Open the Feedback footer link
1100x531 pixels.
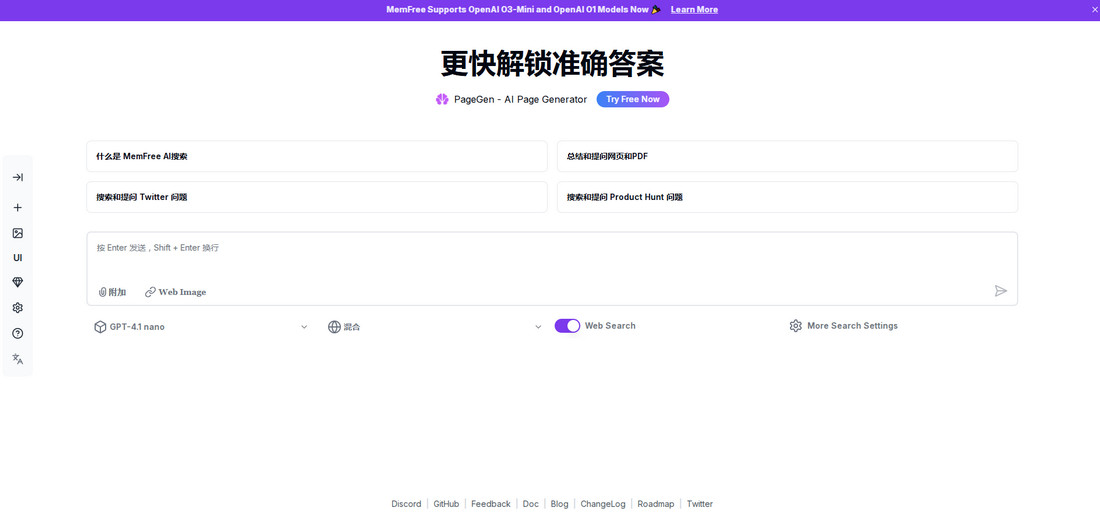point(491,504)
